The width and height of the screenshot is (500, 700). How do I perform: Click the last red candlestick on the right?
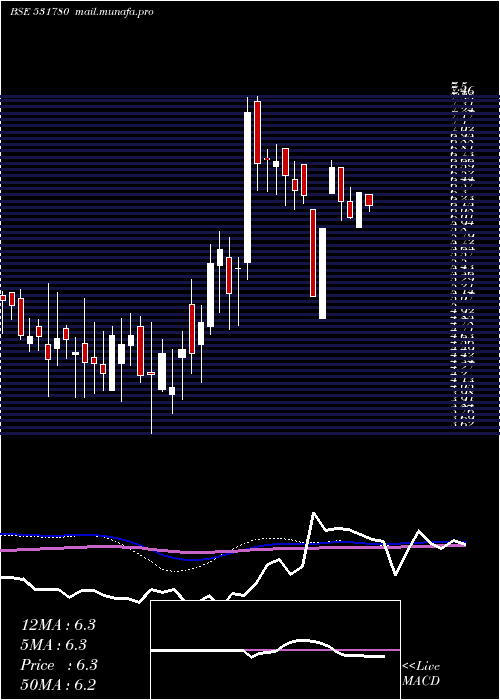[369, 200]
